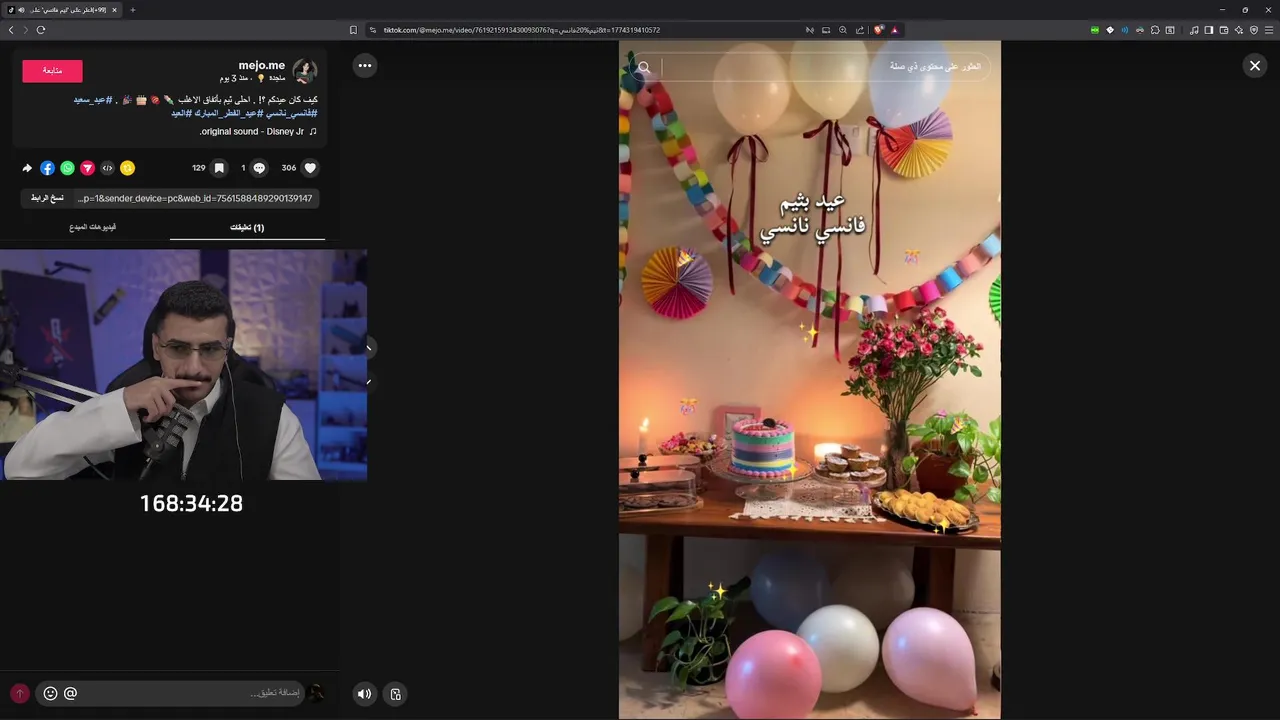Click the site settings icon before the URL
The height and width of the screenshot is (720, 1280).
point(372,30)
